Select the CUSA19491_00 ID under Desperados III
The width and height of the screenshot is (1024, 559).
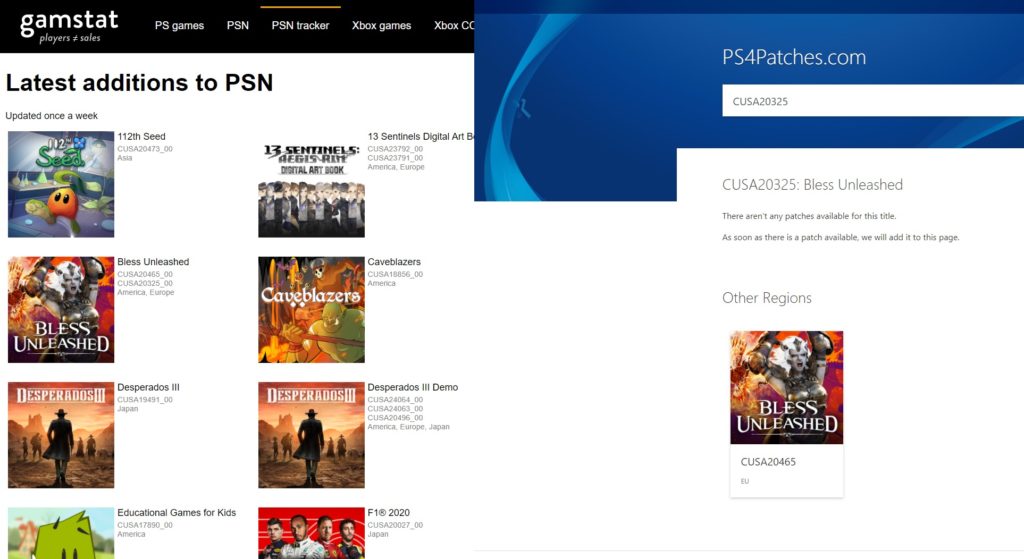coord(145,400)
